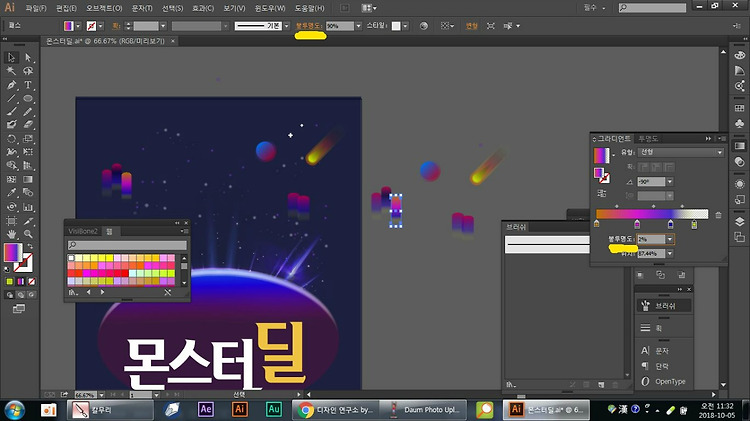Open the gradient stop opacity dropdown
The width and height of the screenshot is (750, 421).
click(670, 239)
